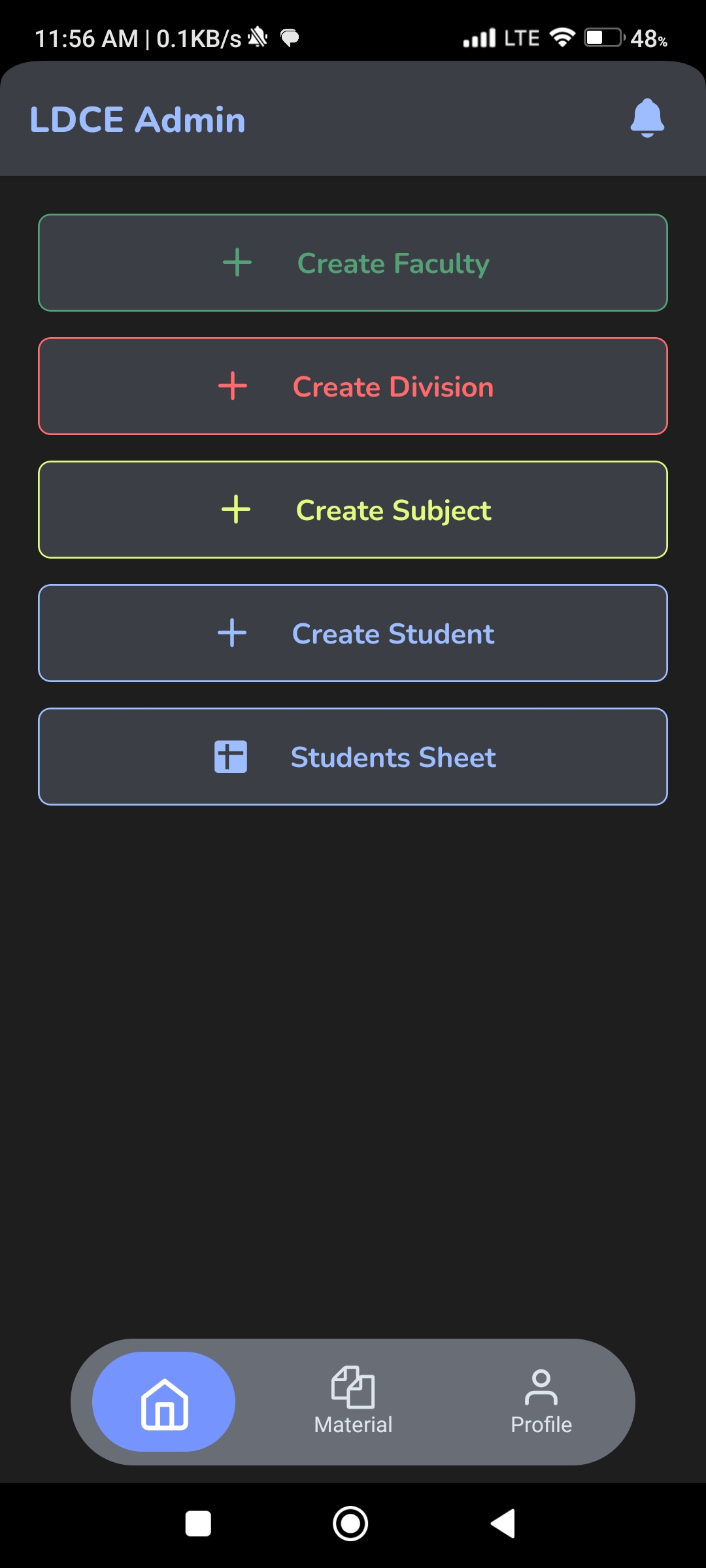Click the Create Division text

[x=394, y=387]
